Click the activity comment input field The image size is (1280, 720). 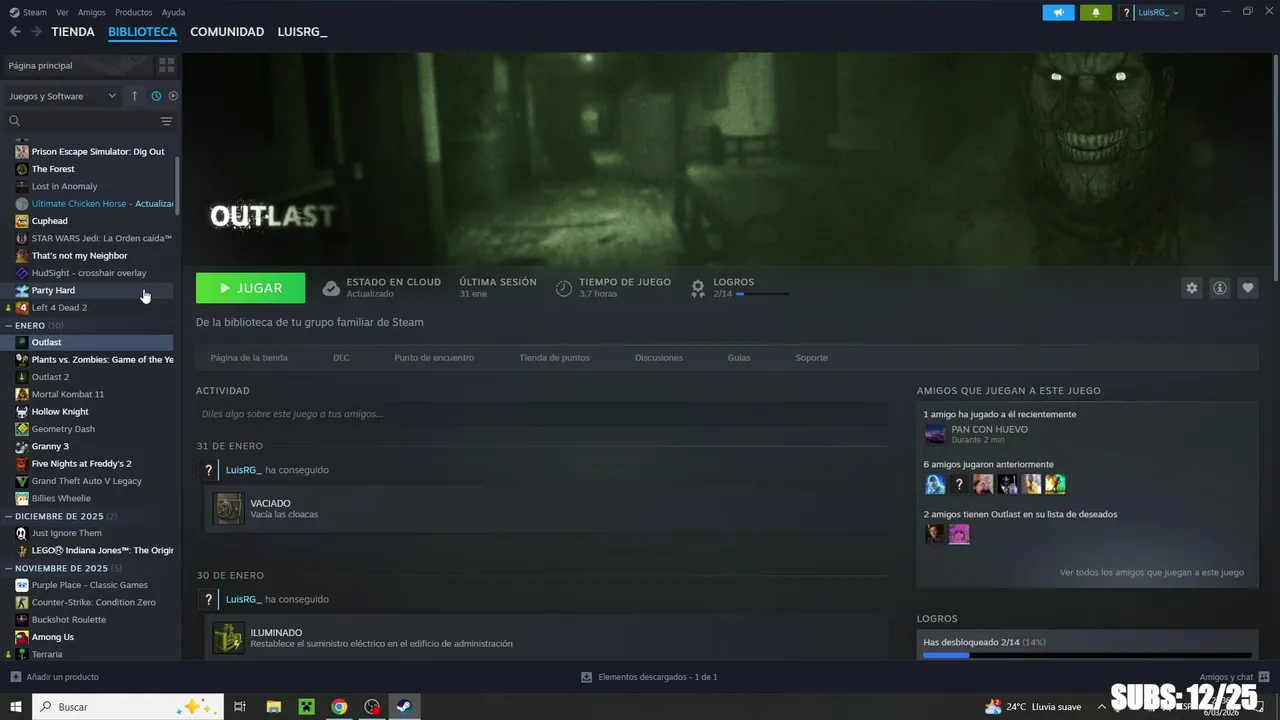coord(542,414)
